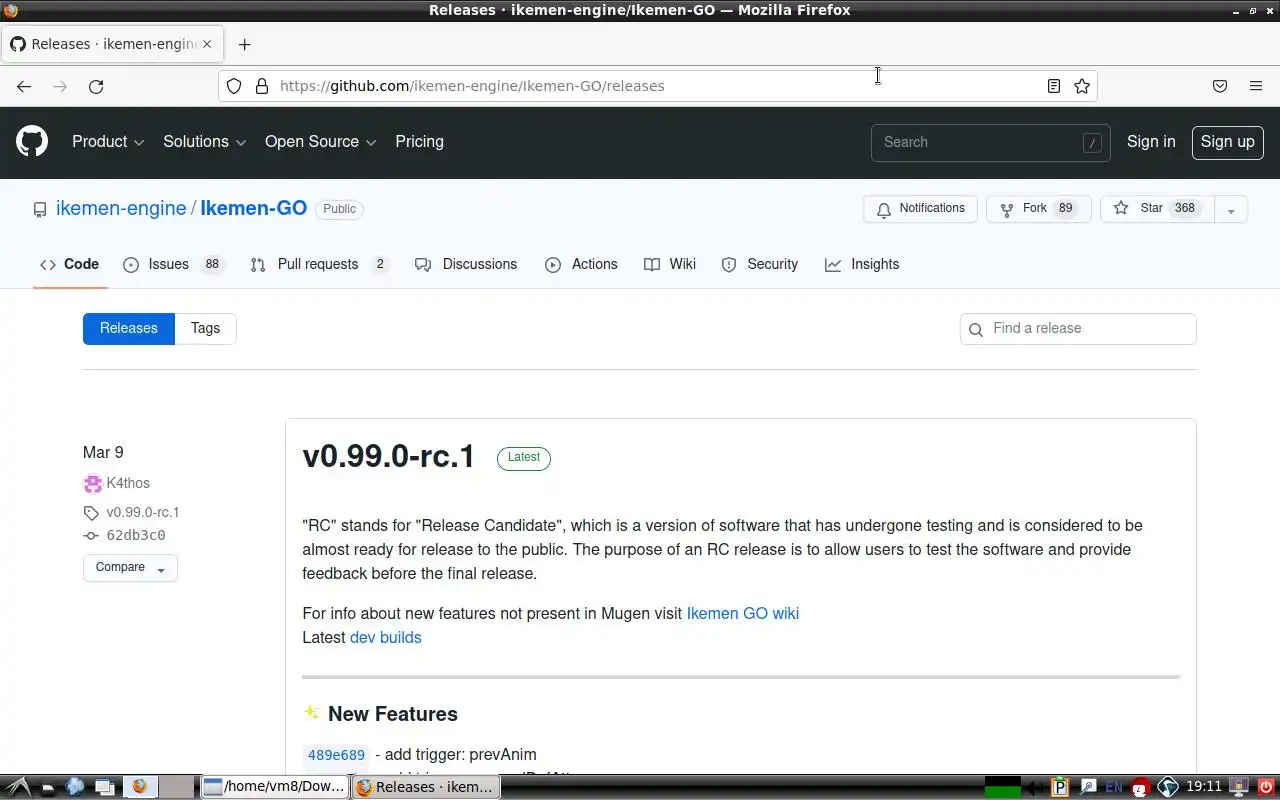
Task: Open the Security tab
Action: (760, 265)
